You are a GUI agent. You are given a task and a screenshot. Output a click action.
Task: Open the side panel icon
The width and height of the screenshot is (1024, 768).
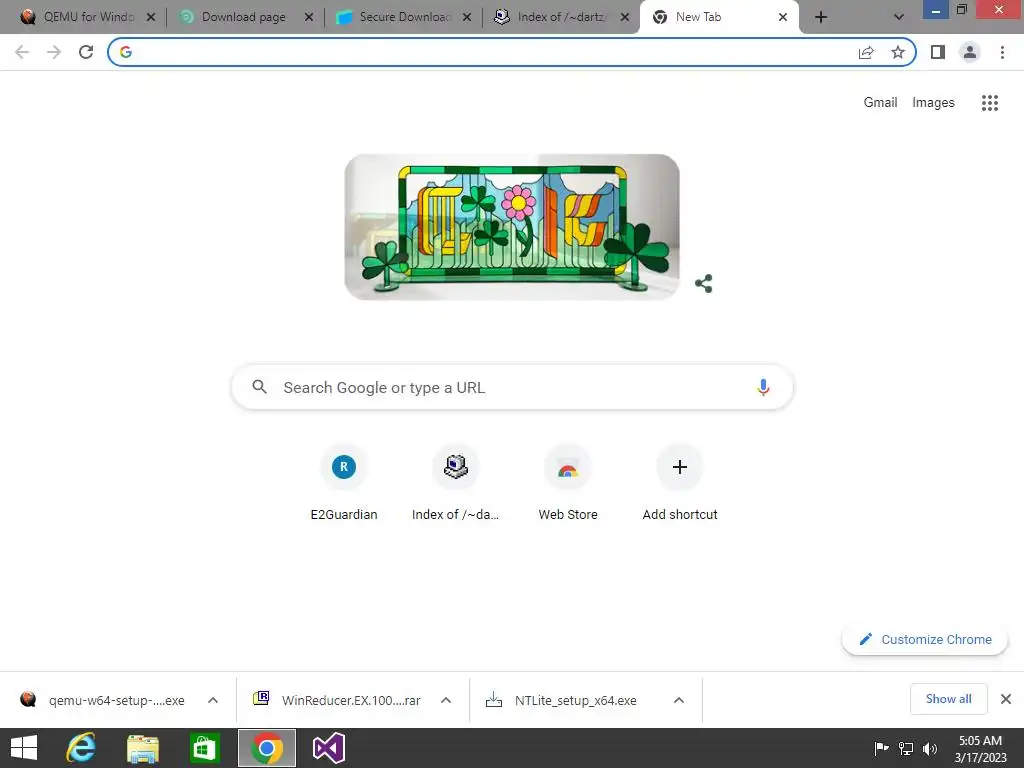[x=938, y=52]
